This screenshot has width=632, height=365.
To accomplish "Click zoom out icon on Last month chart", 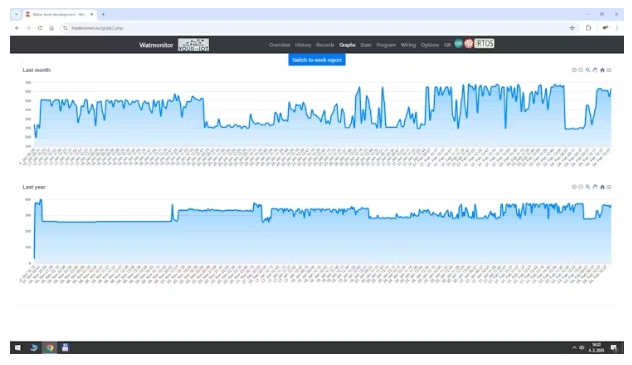I will [x=581, y=70].
